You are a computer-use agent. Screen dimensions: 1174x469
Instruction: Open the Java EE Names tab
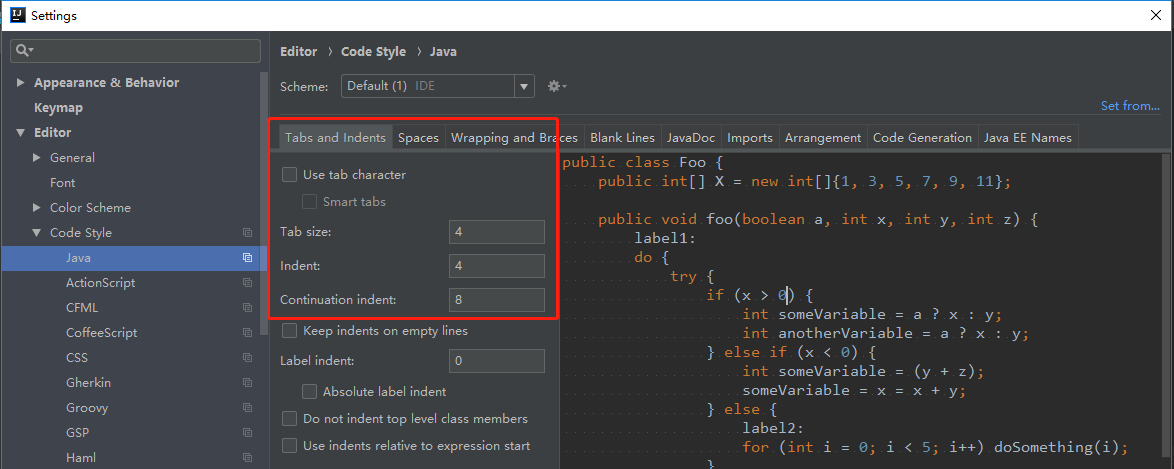(1028, 138)
